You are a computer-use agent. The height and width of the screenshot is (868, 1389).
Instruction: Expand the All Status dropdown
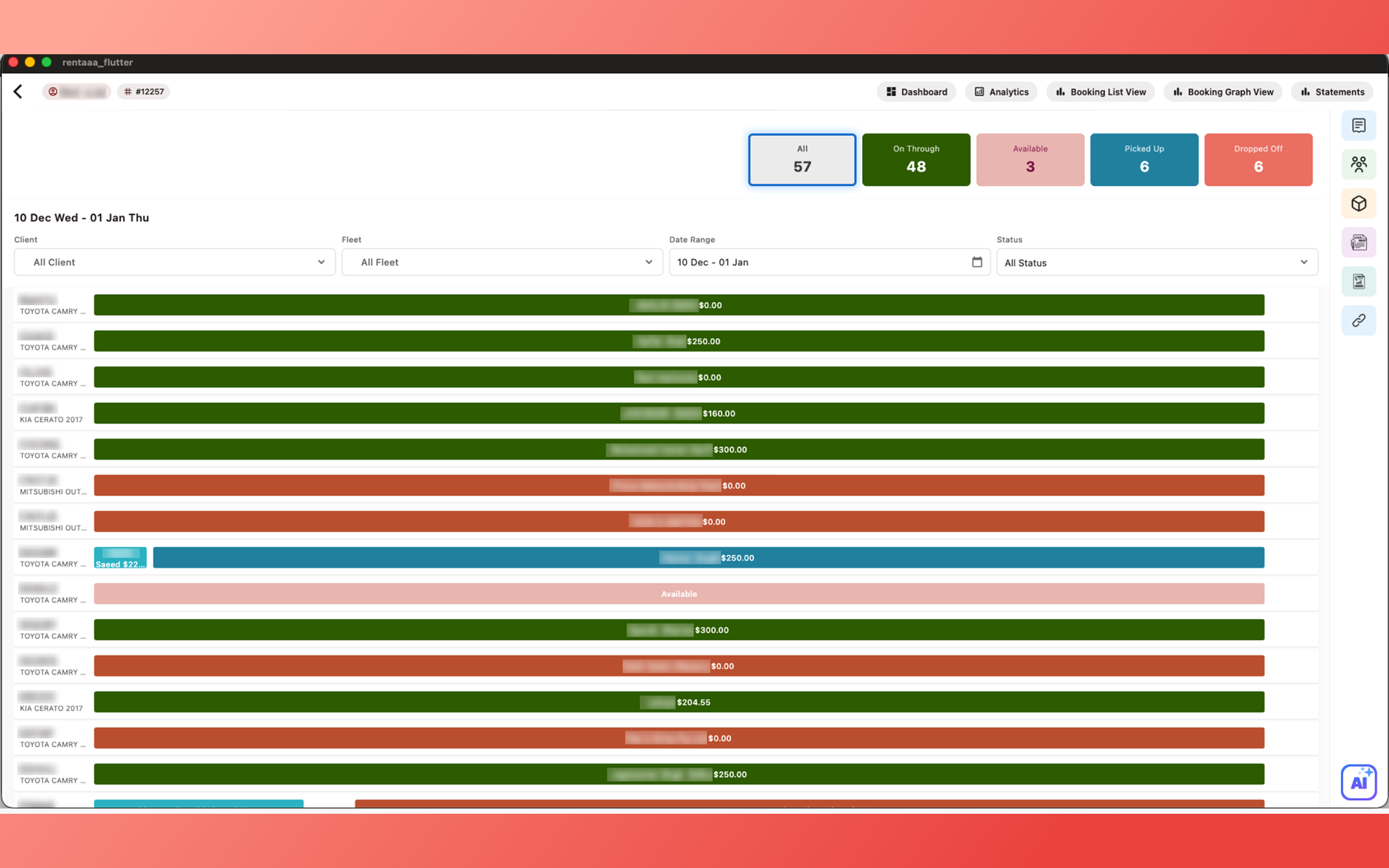click(x=1157, y=263)
